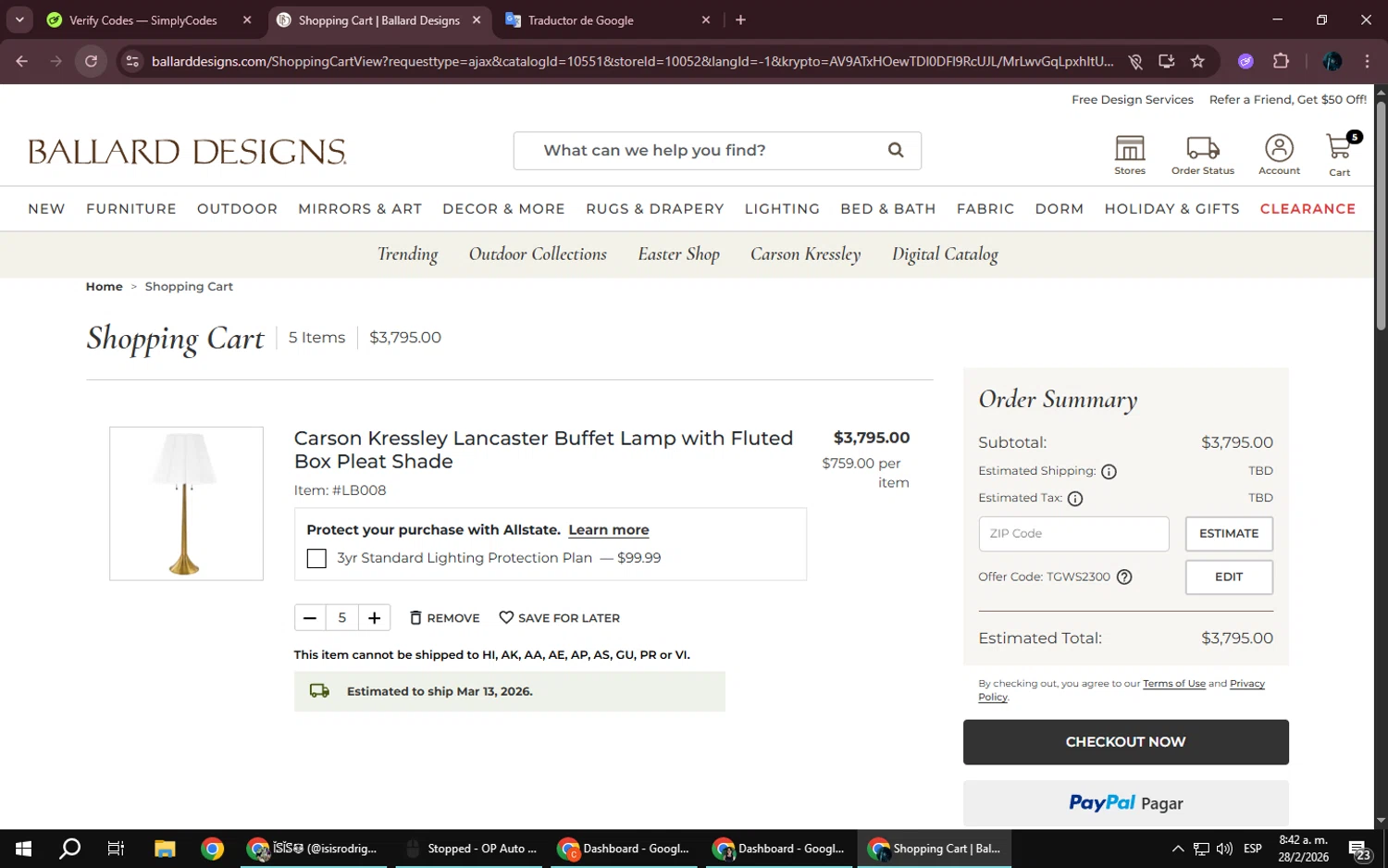Viewport: 1388px width, 868px height.
Task: Show hidden system tray icons
Action: 1178,849
